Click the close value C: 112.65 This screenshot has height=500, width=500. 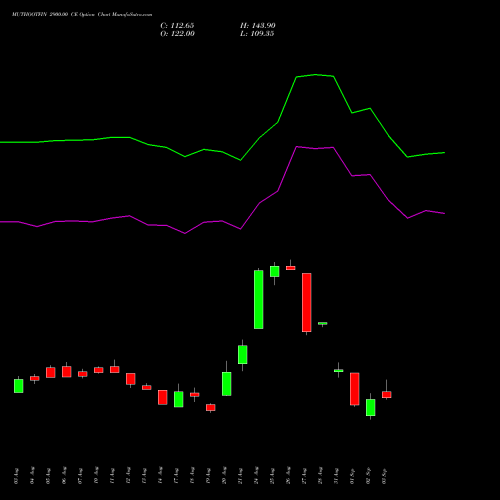point(177,26)
